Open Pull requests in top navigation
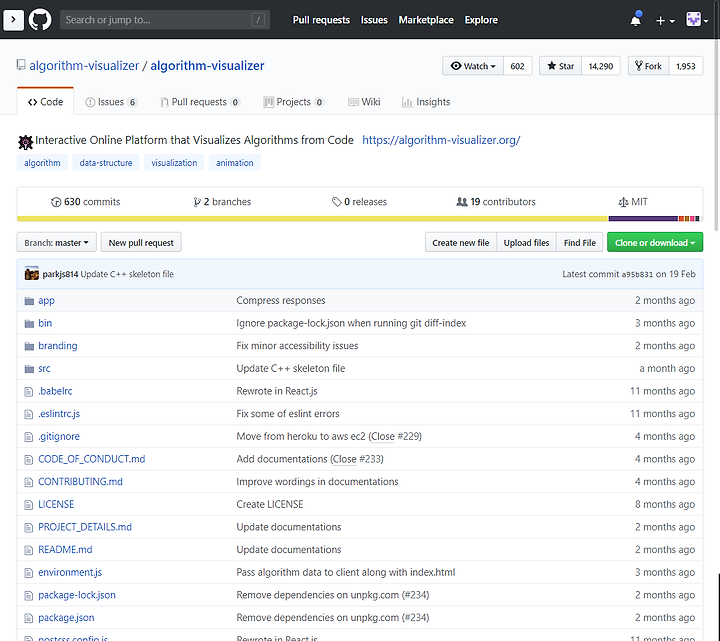Screen dimensions: 720x641 click(321, 20)
